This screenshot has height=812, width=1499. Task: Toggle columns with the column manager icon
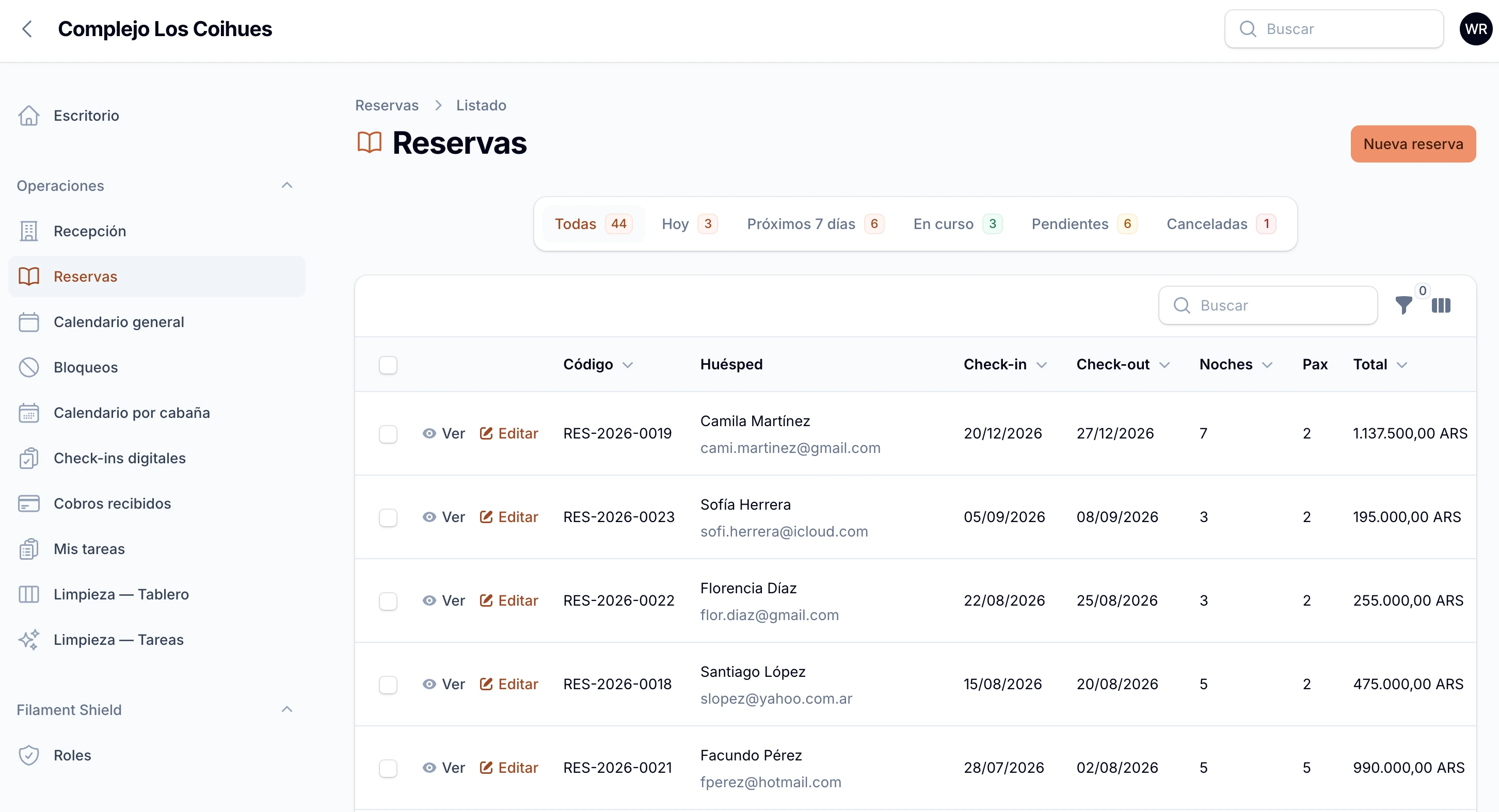point(1441,305)
